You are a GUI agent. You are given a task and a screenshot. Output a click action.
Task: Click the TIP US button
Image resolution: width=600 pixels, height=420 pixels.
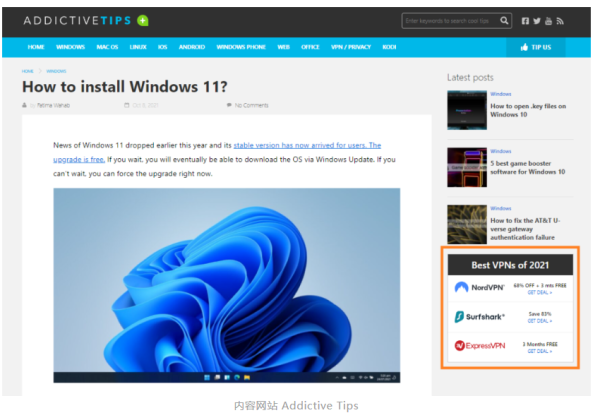[x=536, y=47]
